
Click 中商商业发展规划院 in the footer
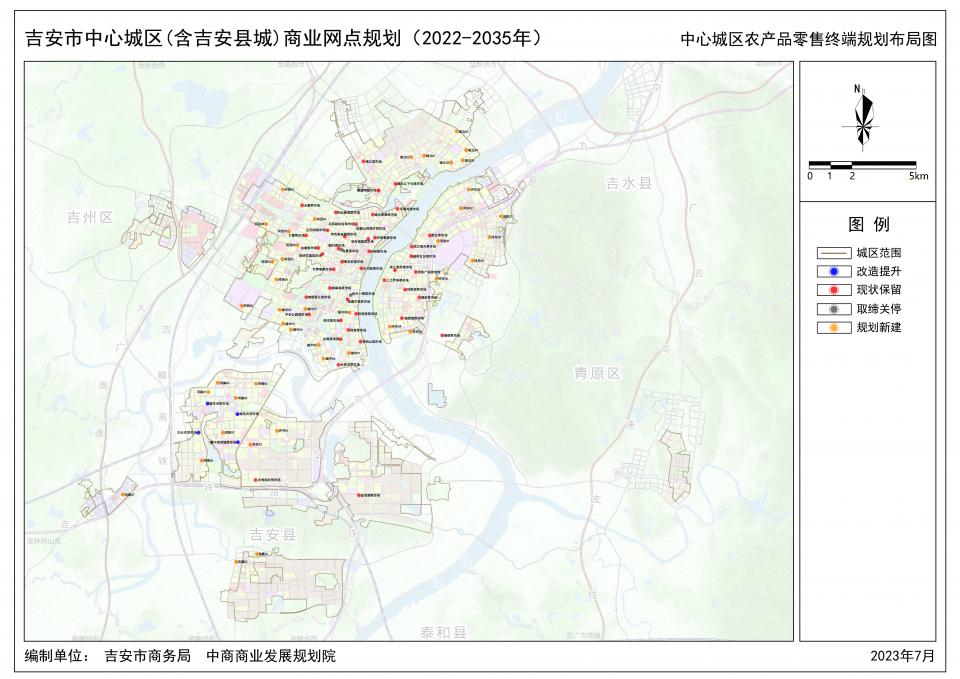271,657
